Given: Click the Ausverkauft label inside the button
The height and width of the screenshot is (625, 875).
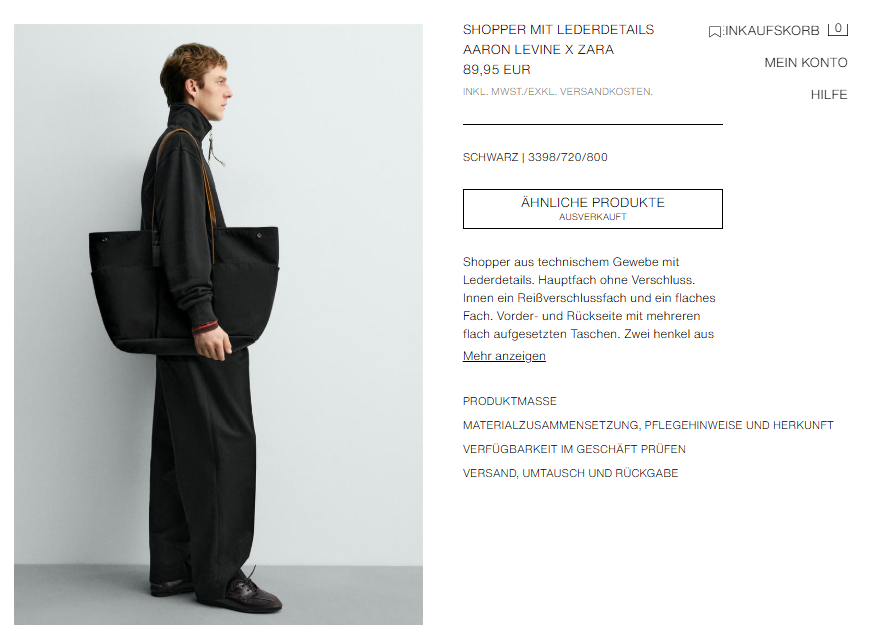Looking at the screenshot, I should 593,217.
